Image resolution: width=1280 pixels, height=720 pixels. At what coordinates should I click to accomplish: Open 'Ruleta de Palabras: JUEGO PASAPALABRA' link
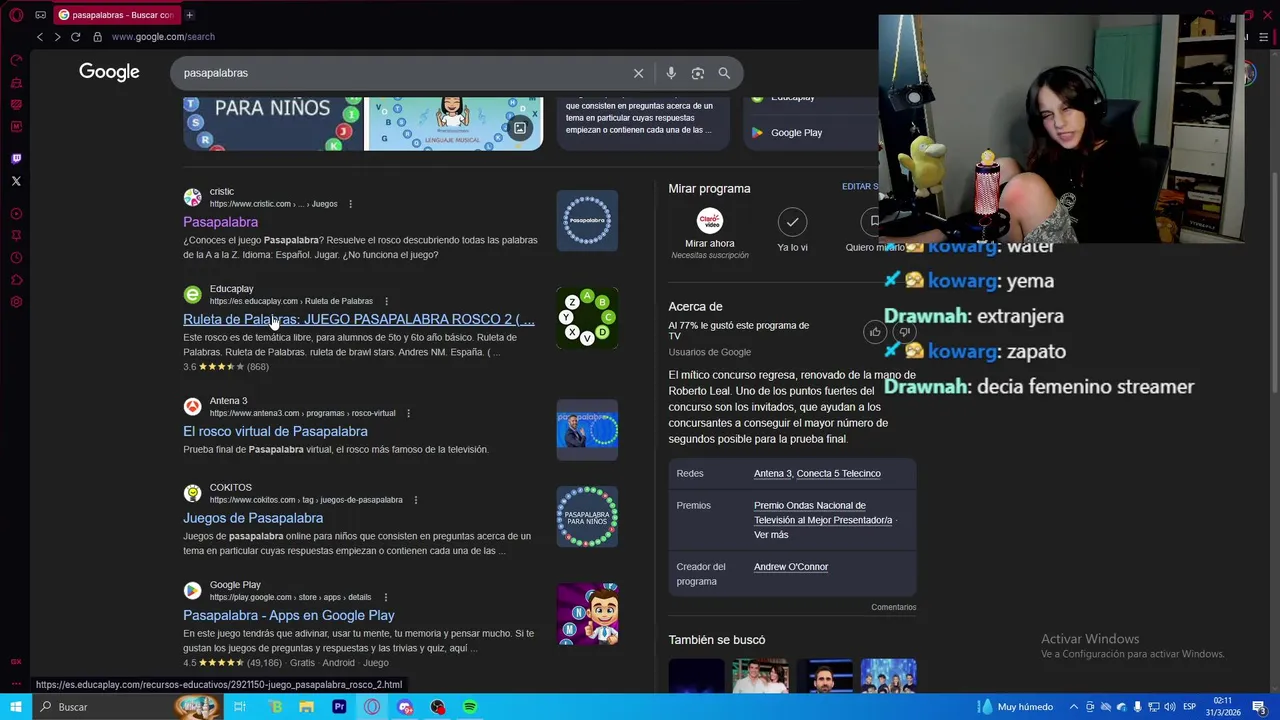[358, 319]
